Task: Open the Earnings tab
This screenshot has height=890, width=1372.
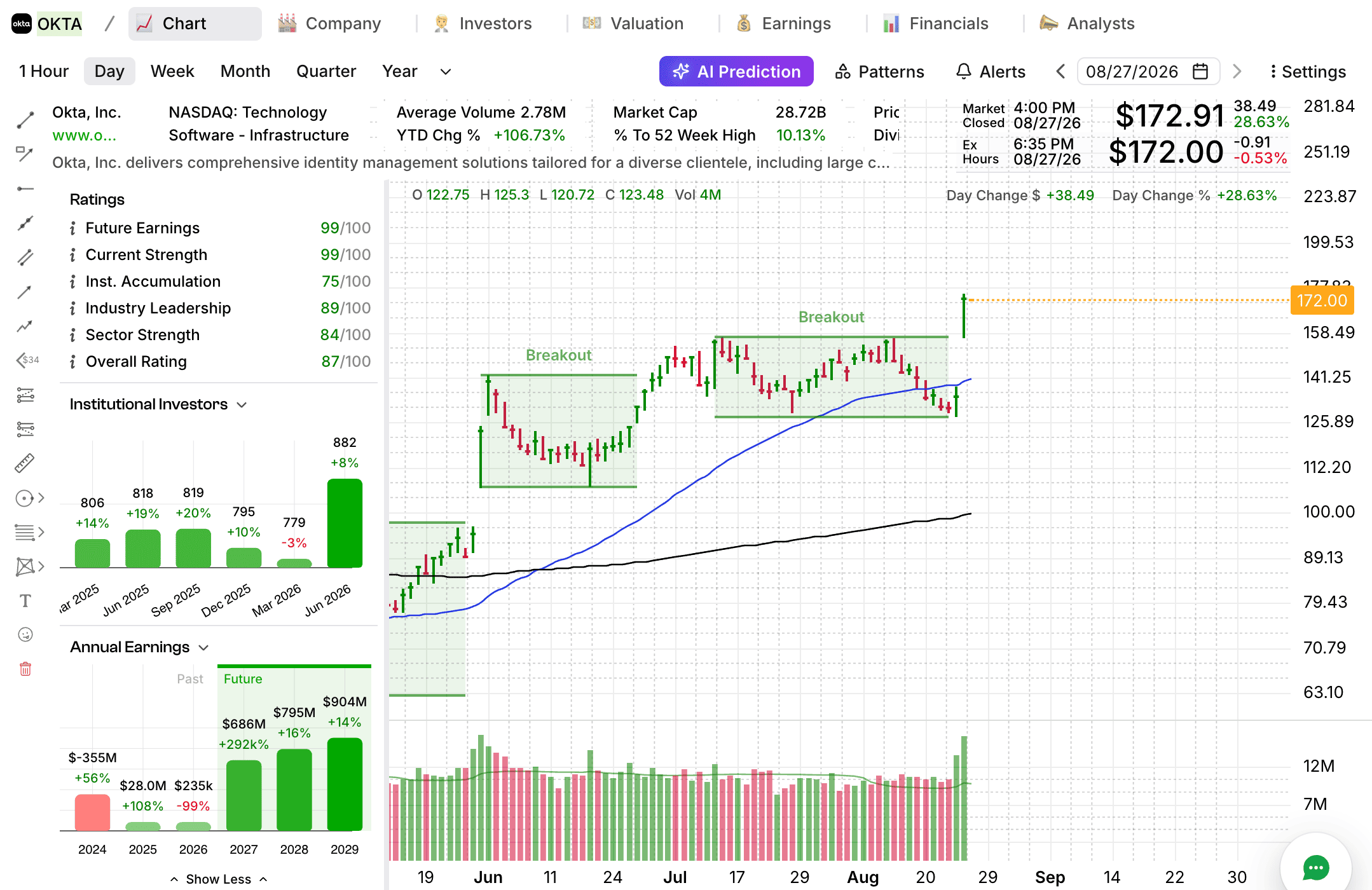Action: (x=783, y=24)
